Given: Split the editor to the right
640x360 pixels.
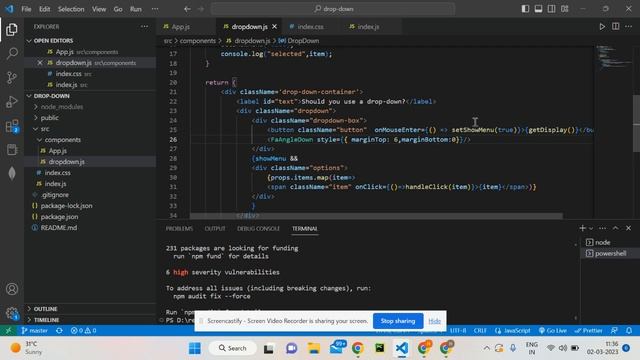Looking at the screenshot, I should click(x=616, y=27).
